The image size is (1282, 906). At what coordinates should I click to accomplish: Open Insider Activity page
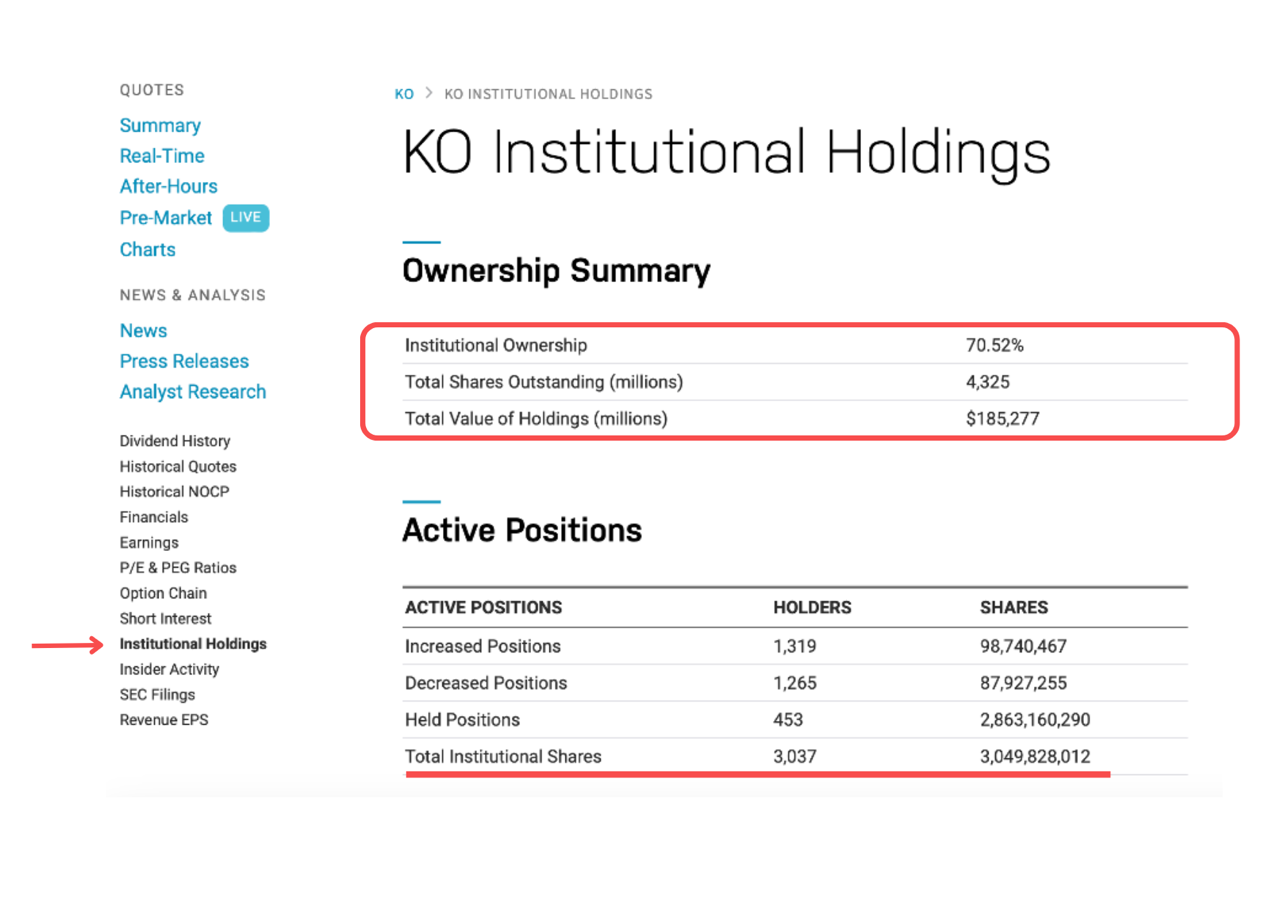tap(169, 670)
